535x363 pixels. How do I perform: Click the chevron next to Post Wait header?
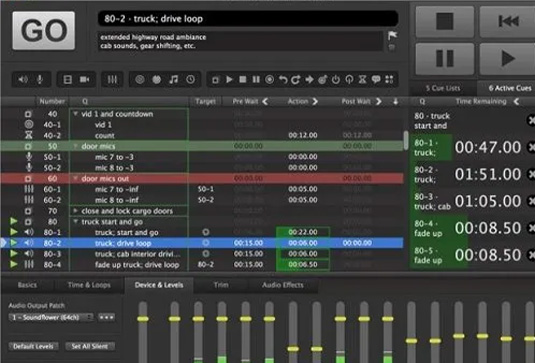[x=378, y=101]
